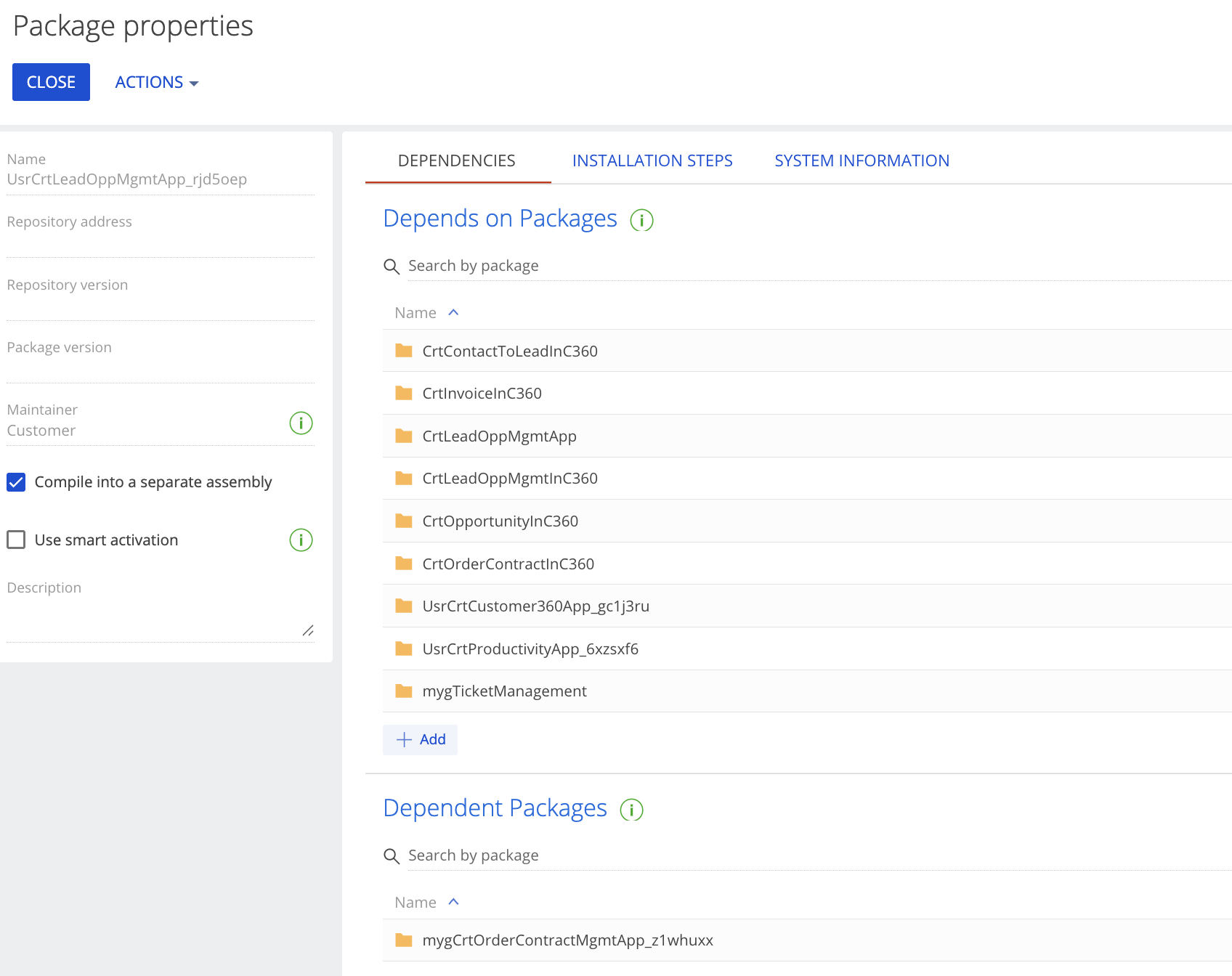Click info icon beside Dependent Packages heading
Screen dimensions: 1232x976
[631, 810]
